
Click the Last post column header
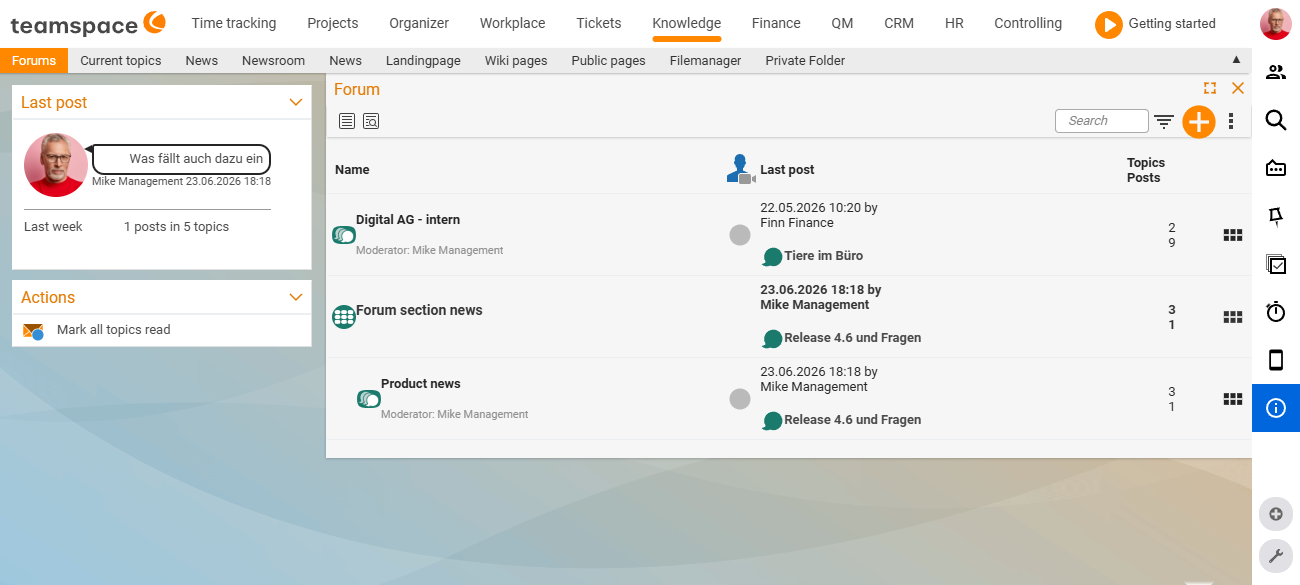click(787, 170)
